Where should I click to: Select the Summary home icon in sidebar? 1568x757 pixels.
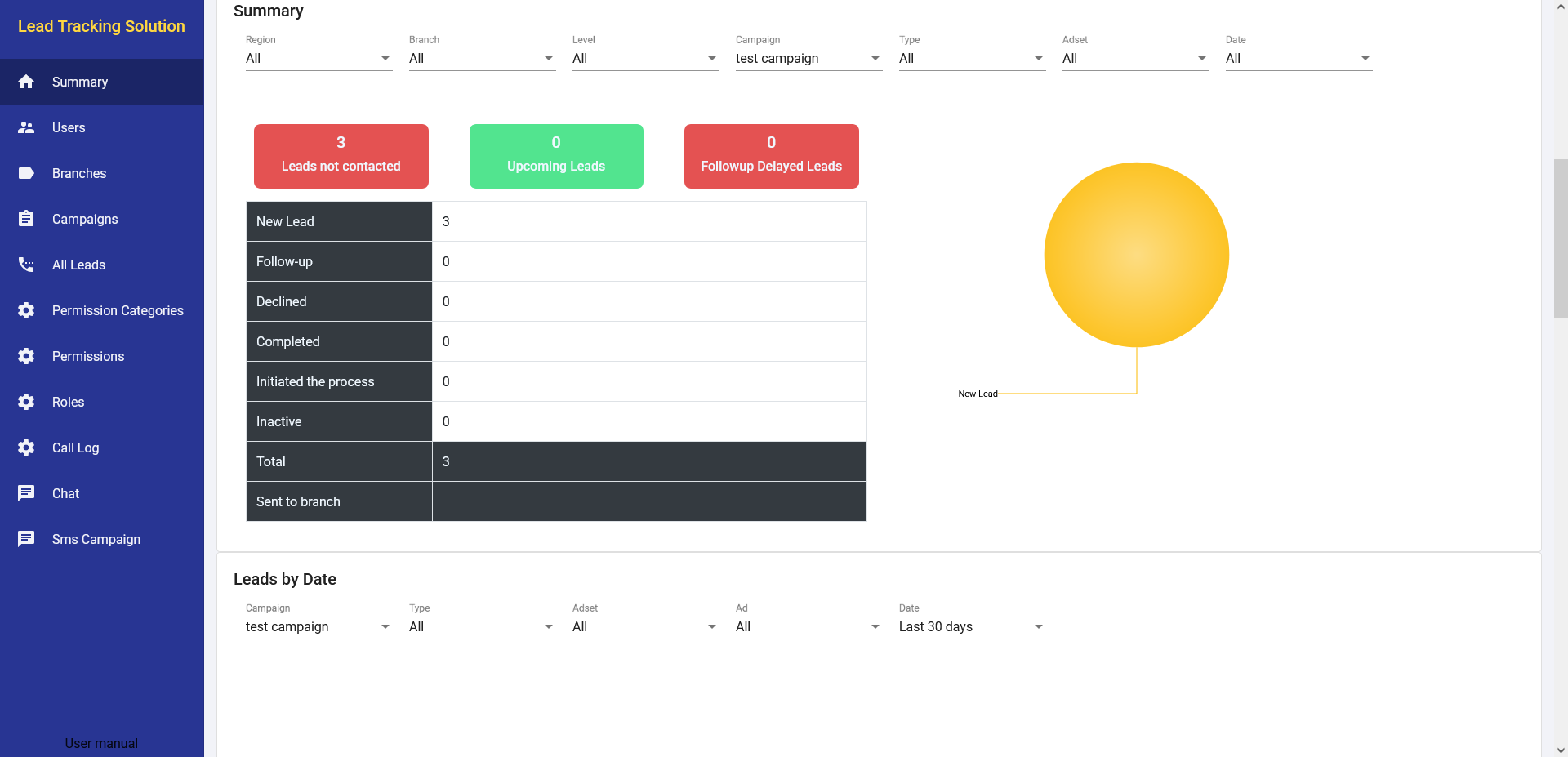coord(26,82)
